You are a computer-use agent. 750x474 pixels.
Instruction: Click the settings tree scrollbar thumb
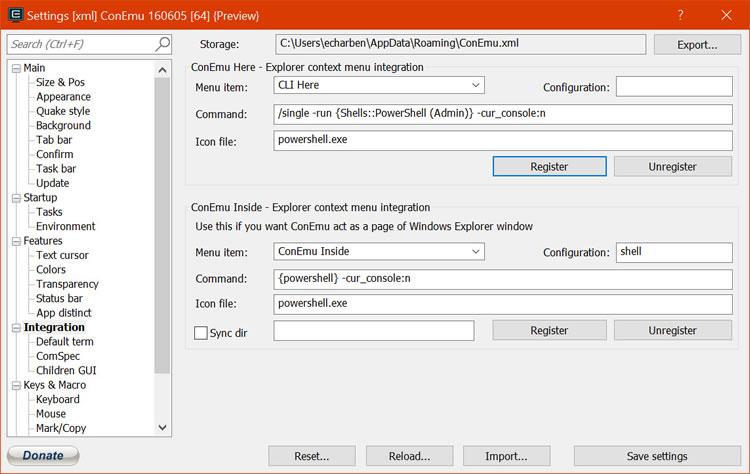[x=163, y=225]
